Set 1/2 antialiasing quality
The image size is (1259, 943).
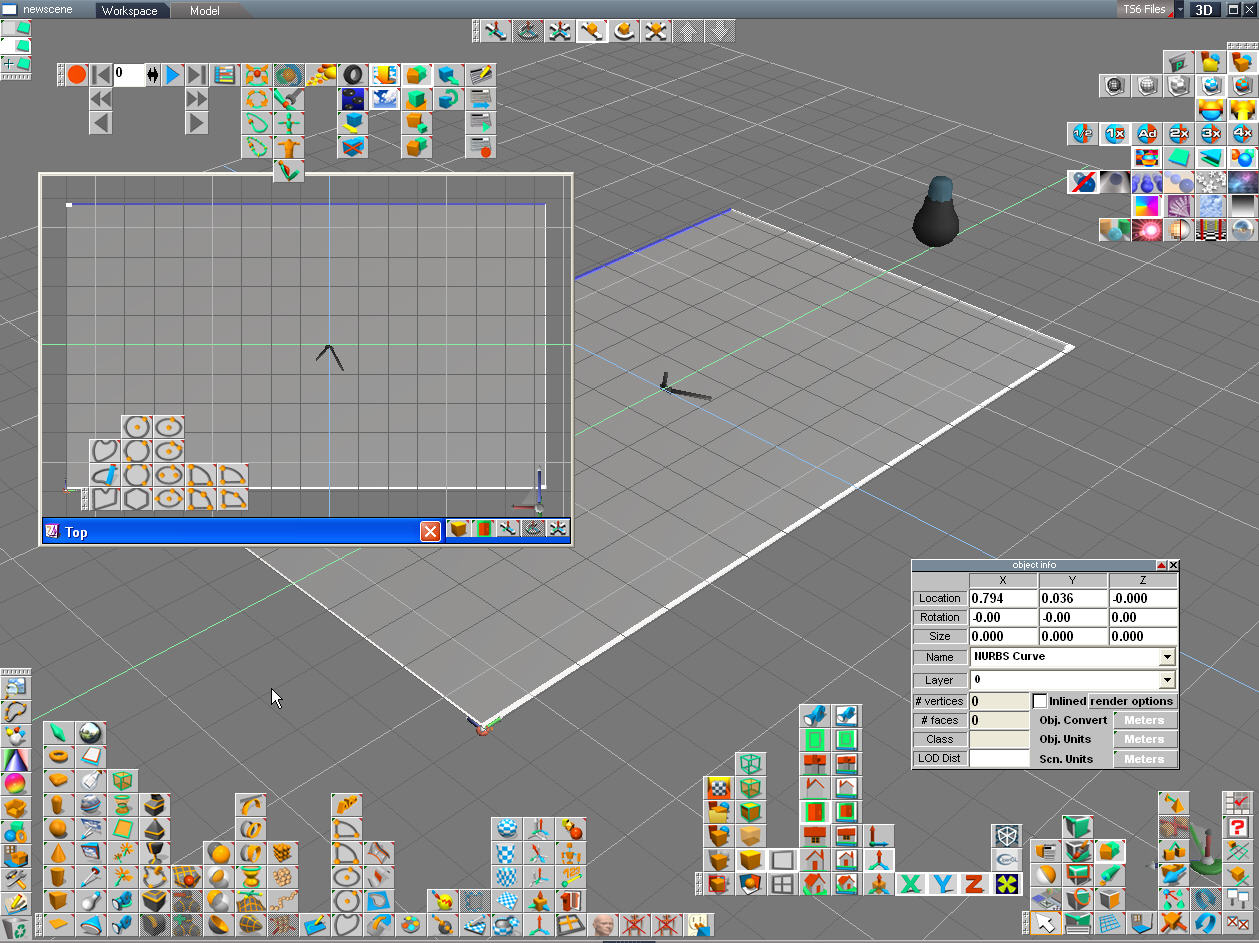click(x=1082, y=133)
